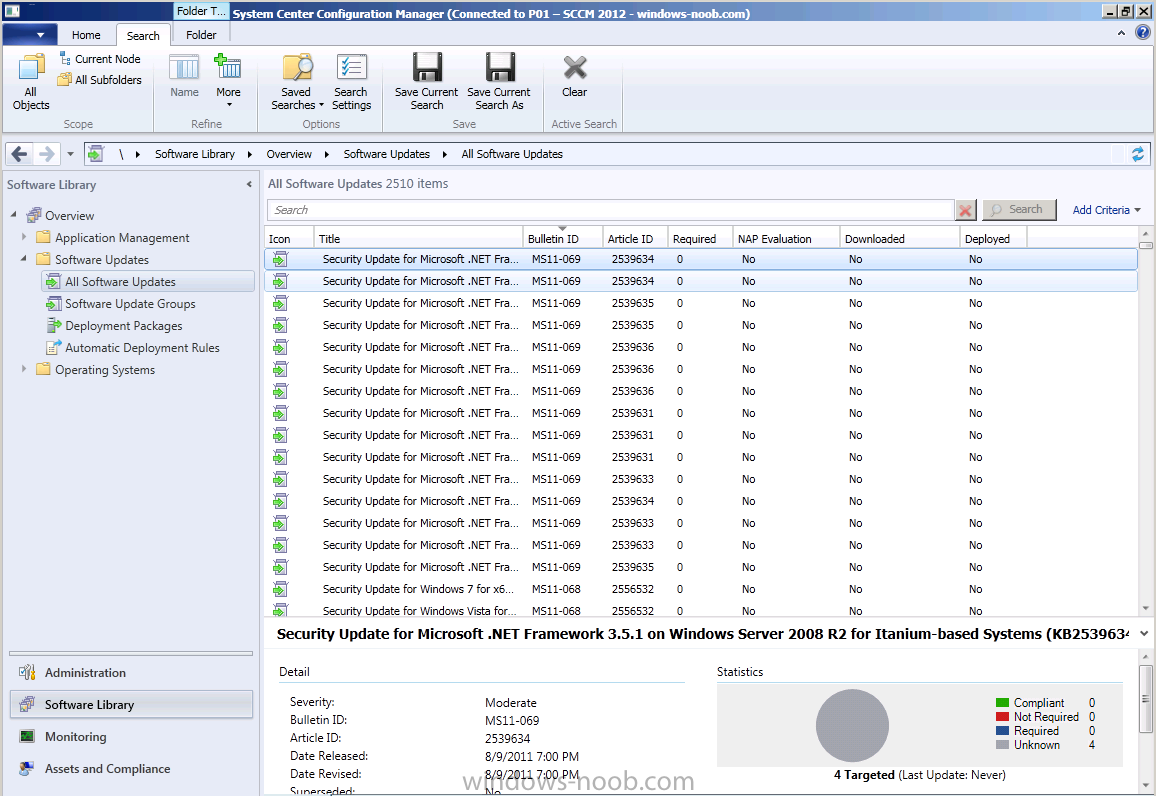Screen dimensions: 1156x796
Task: Click the green Compliant legend swatch
Action: pos(1002,703)
